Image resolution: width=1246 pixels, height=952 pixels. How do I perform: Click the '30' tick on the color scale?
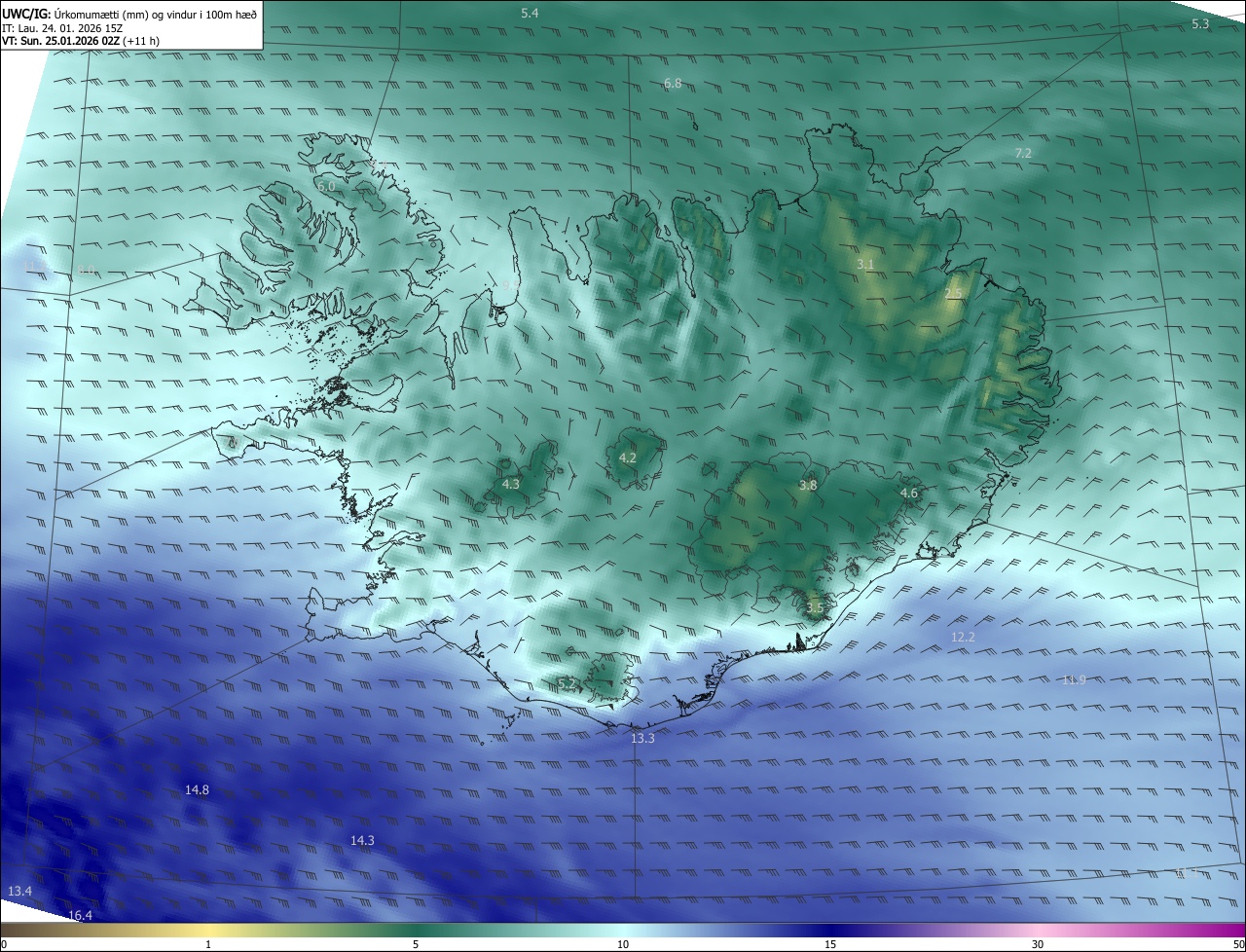[1038, 944]
